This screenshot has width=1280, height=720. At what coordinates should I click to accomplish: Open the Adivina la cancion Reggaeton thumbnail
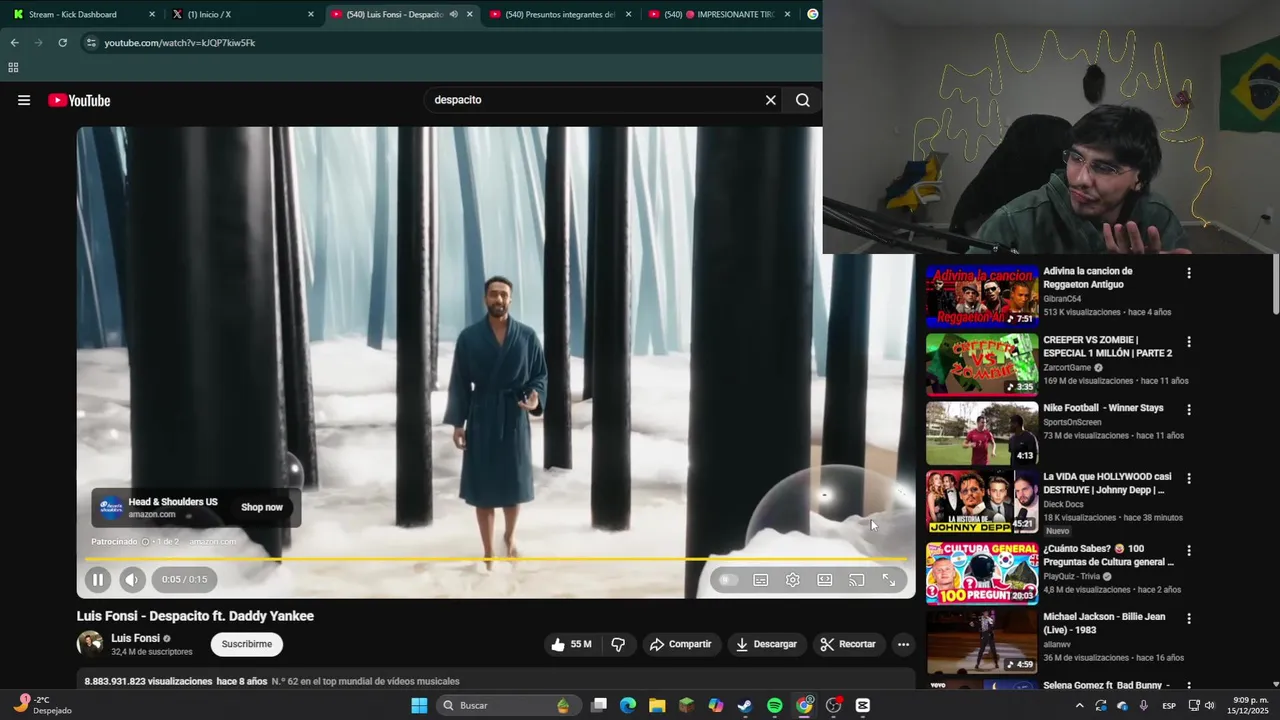pos(982,296)
